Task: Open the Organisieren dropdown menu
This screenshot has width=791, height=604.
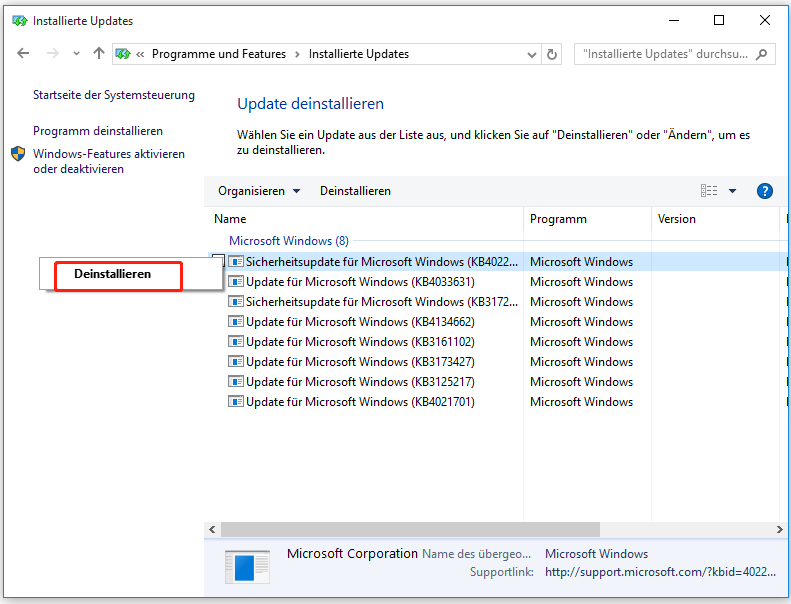Action: click(x=259, y=191)
